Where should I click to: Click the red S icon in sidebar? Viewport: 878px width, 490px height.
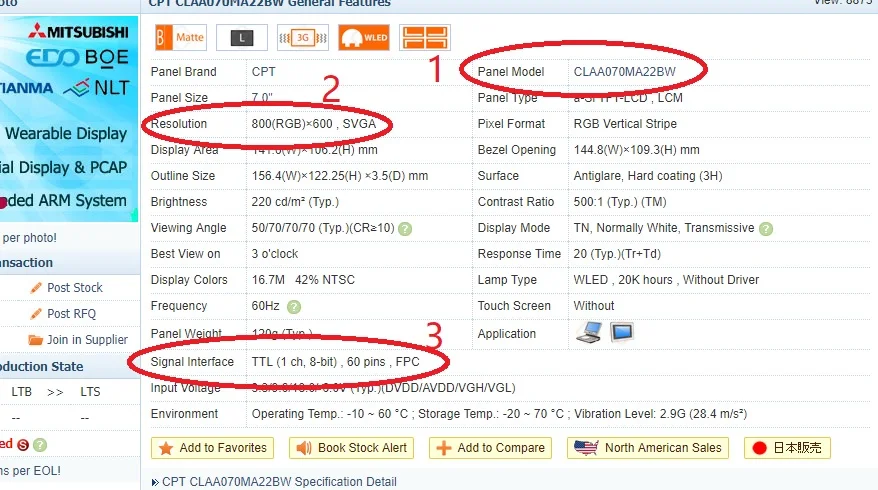coord(23,445)
